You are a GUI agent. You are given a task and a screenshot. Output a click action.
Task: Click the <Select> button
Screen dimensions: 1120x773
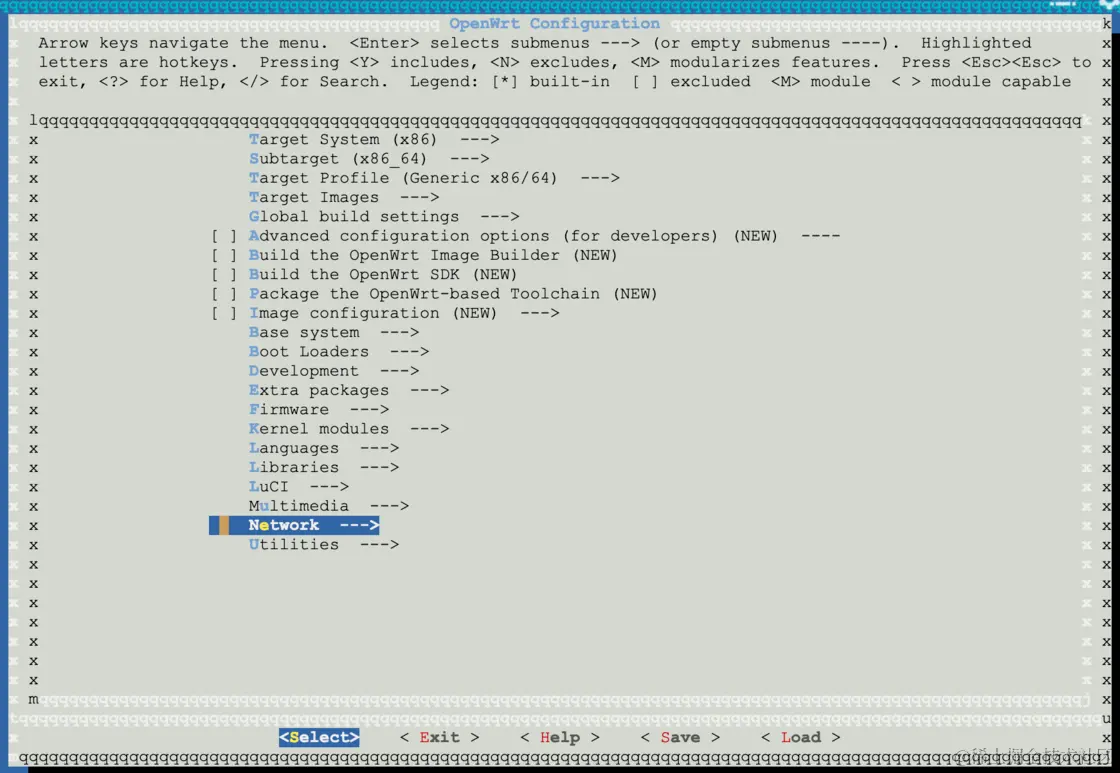tap(319, 737)
